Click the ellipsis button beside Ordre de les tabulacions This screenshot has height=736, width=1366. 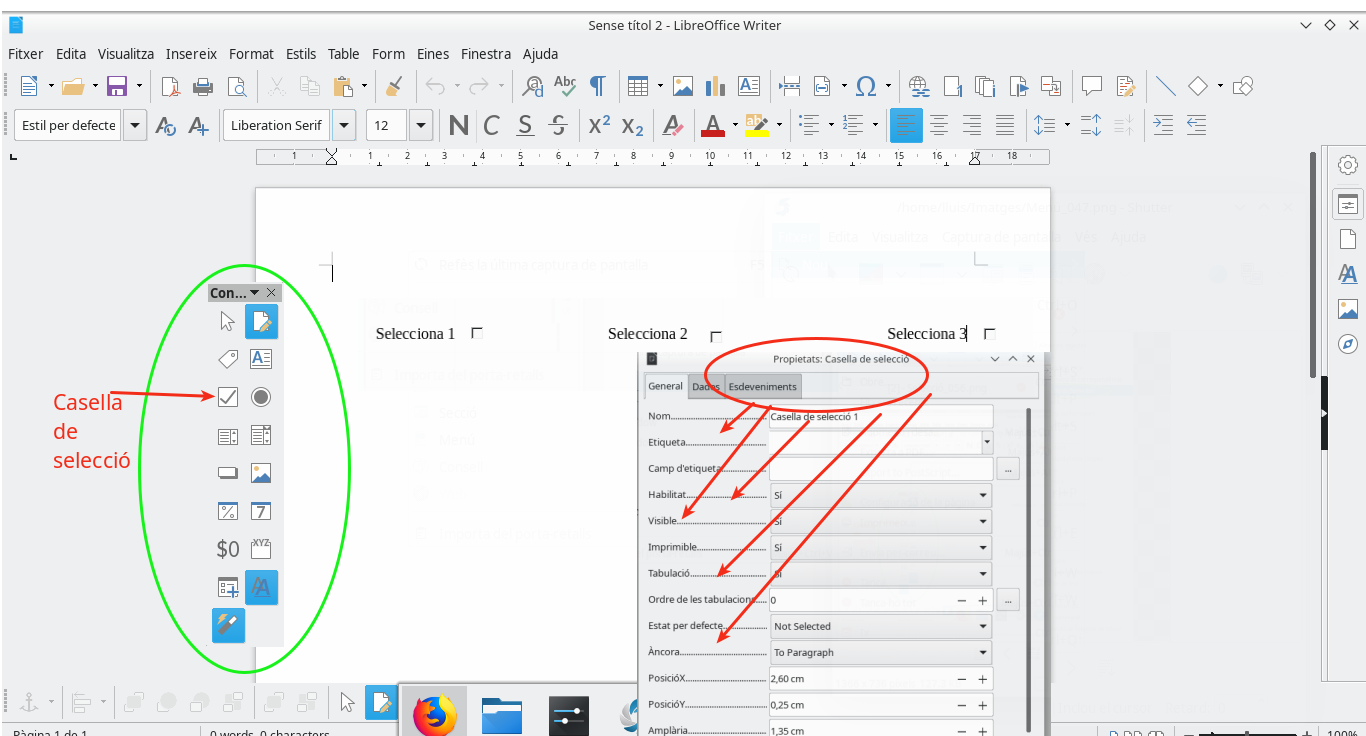(1007, 600)
